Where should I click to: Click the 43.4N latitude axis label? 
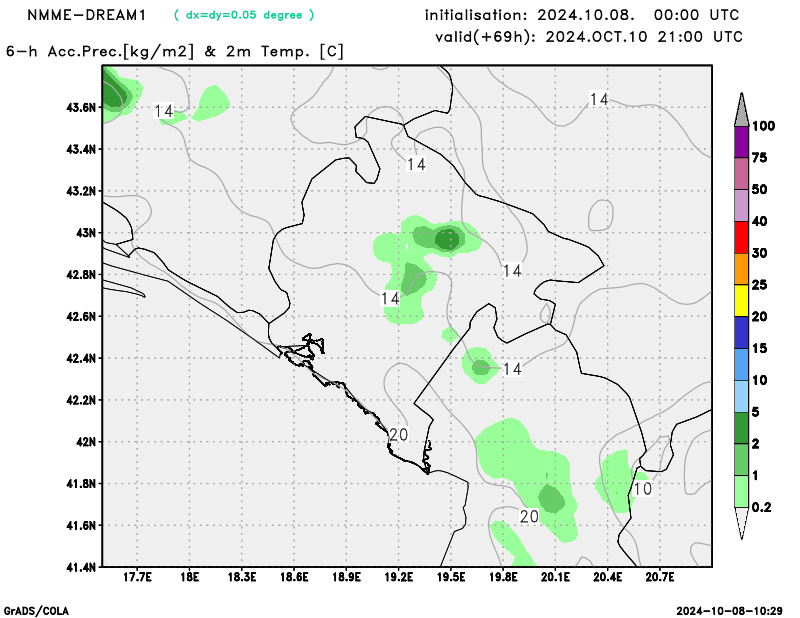tap(81, 149)
